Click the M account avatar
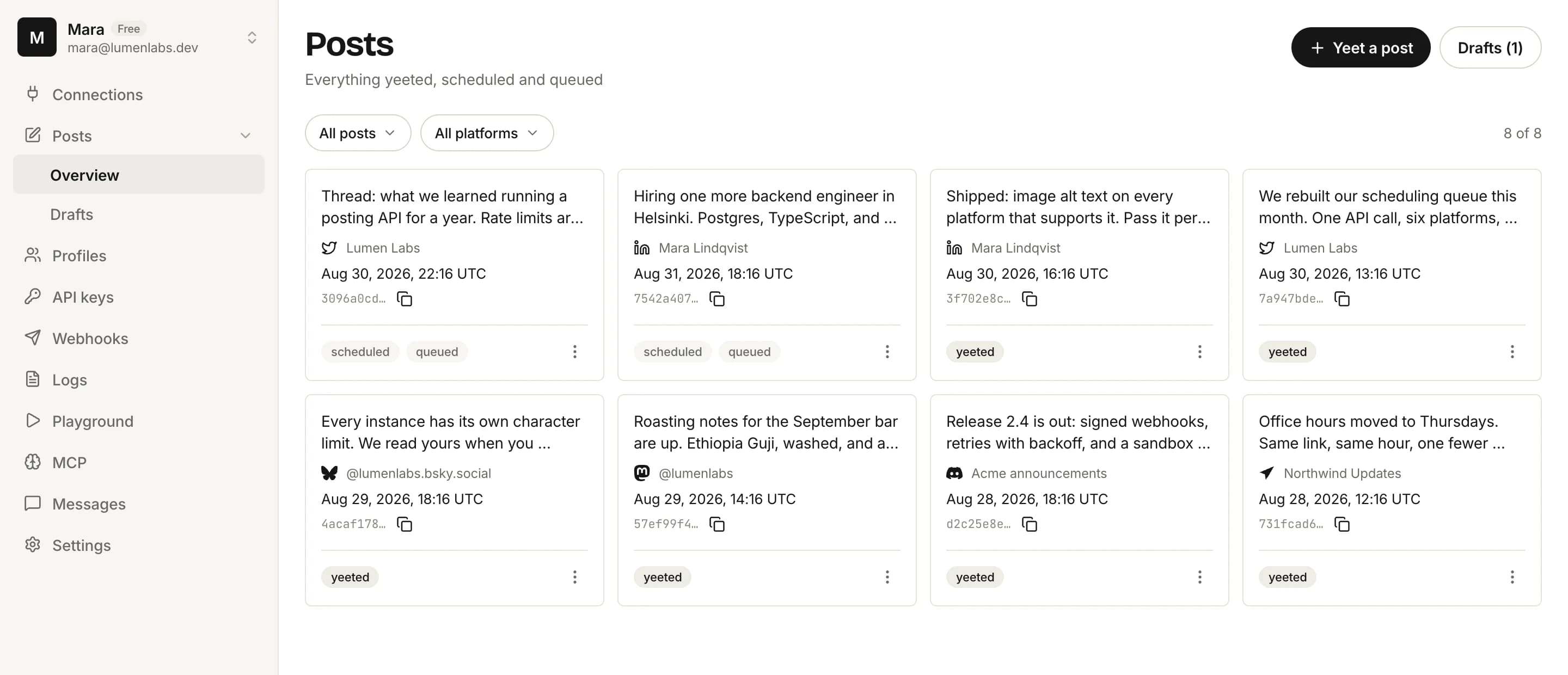Image resolution: width=1568 pixels, height=675 pixels. click(36, 37)
